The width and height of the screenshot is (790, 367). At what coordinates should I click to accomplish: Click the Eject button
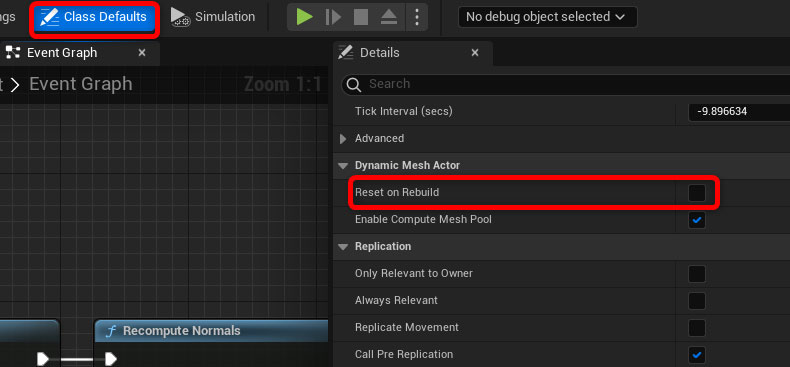[388, 17]
